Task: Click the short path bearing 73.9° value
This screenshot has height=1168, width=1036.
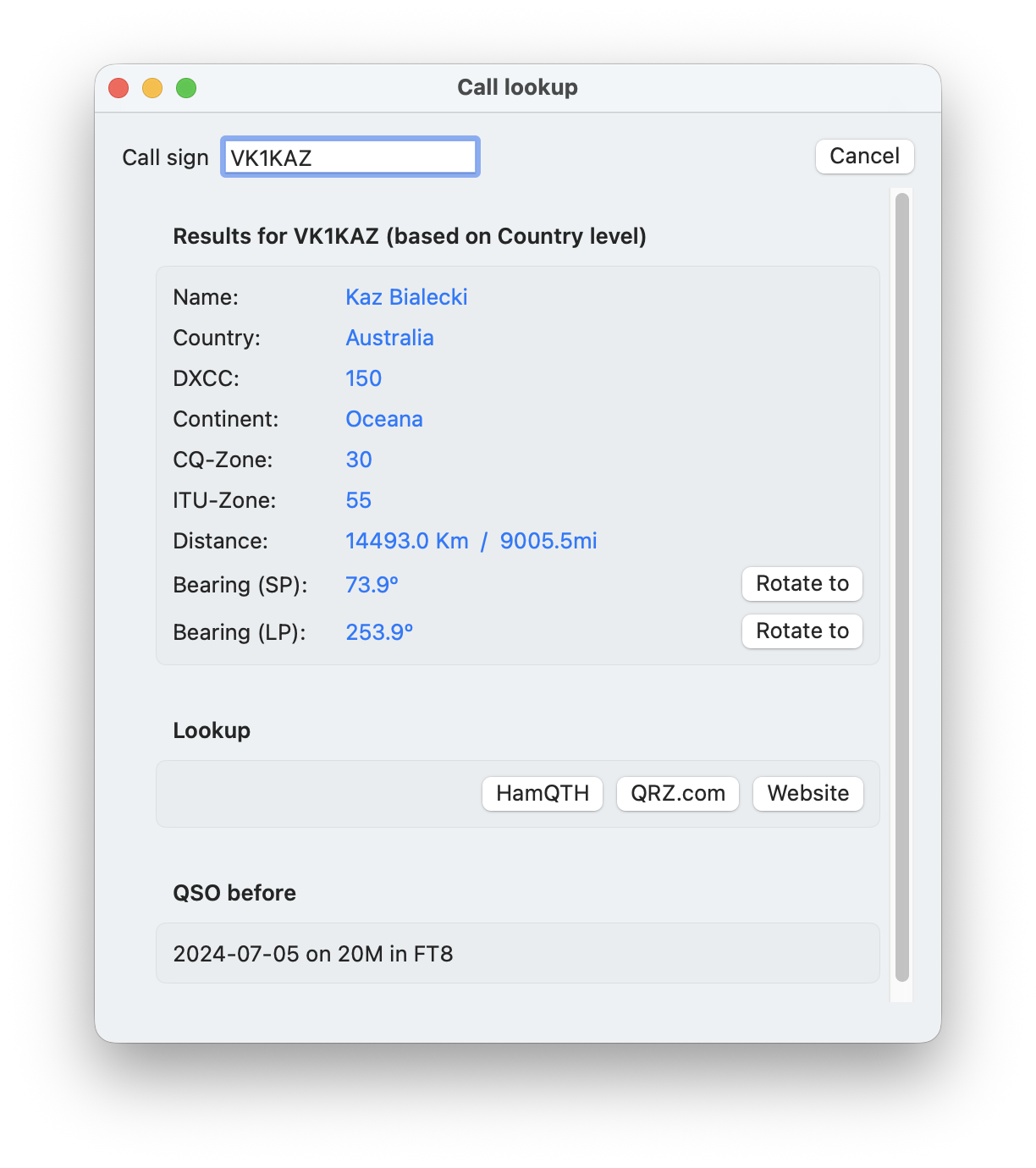Action: [372, 585]
